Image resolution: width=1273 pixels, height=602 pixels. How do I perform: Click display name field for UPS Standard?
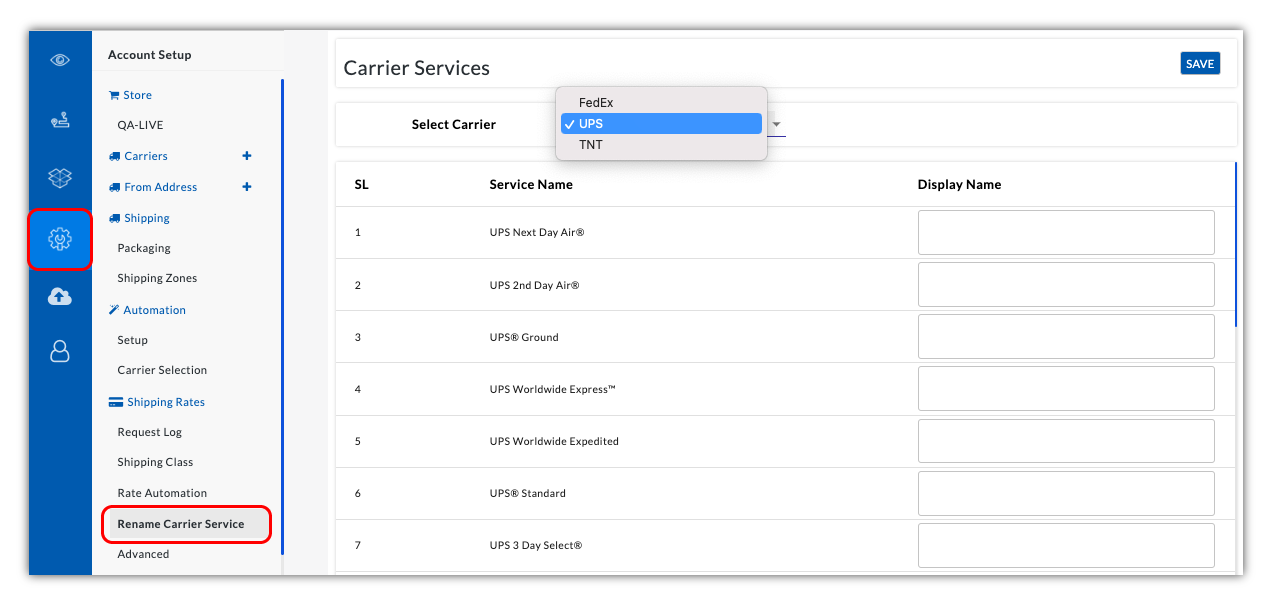[x=1066, y=493]
